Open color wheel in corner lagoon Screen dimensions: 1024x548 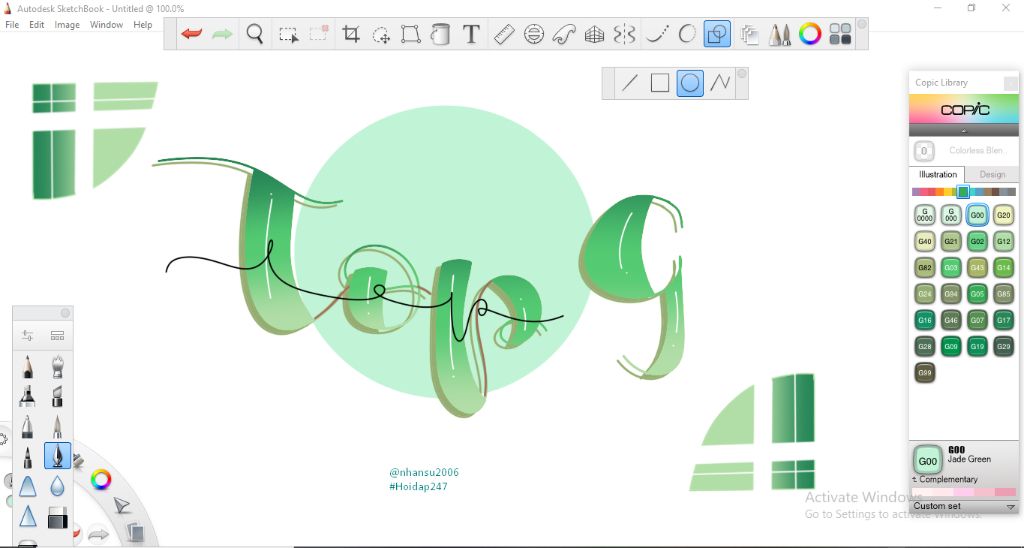pyautogui.click(x=101, y=480)
